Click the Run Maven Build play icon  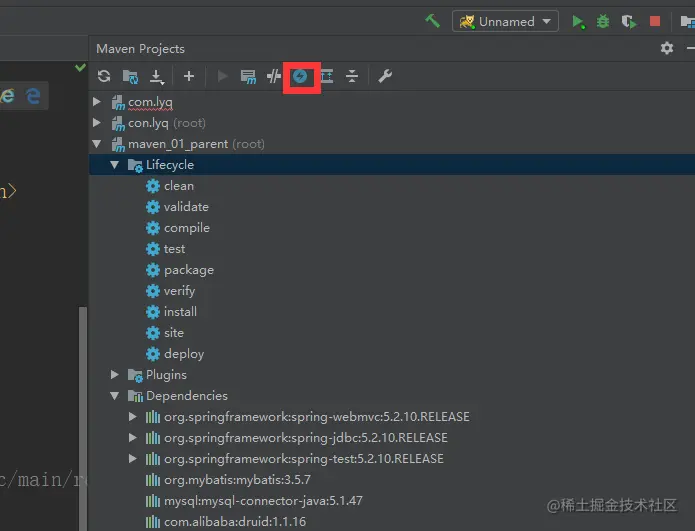click(x=222, y=76)
